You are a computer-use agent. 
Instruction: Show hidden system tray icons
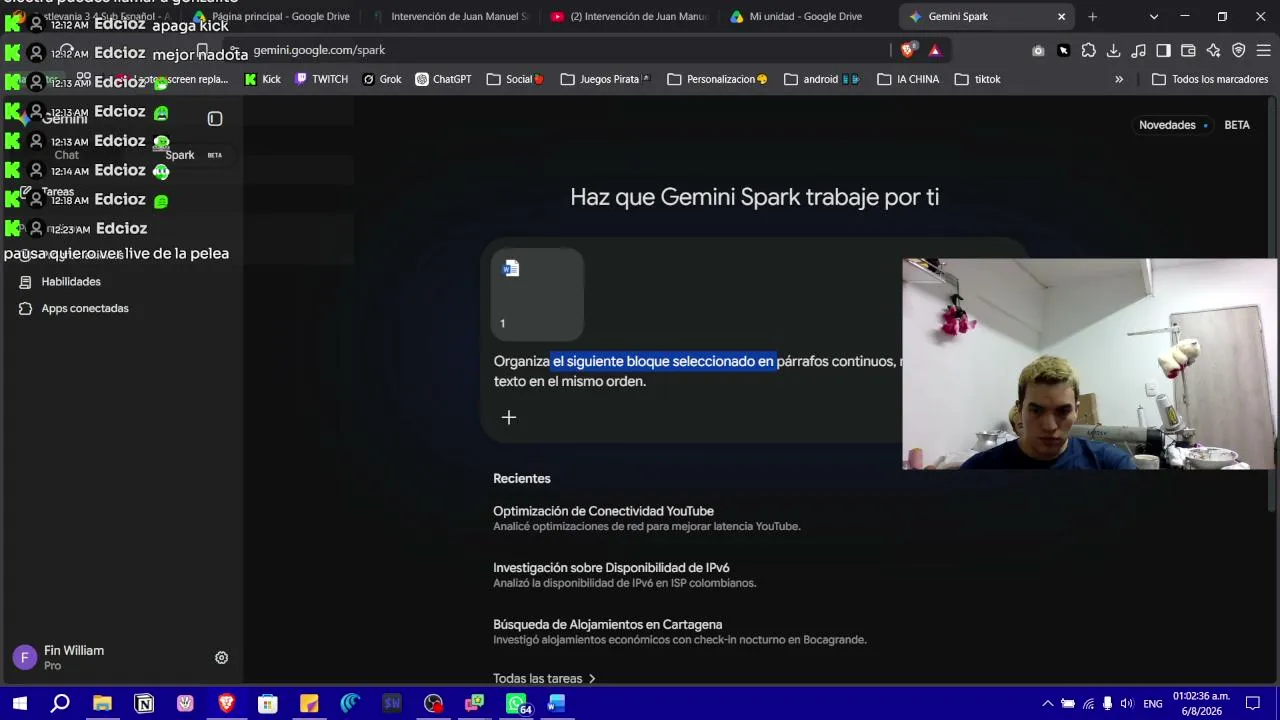[x=1047, y=703]
